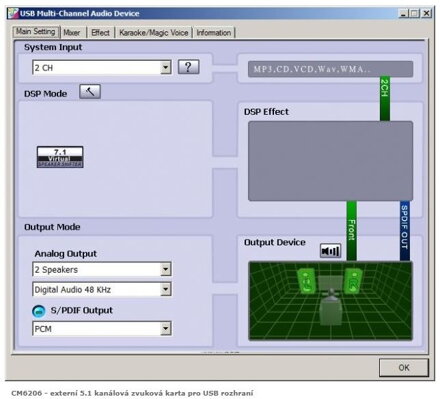The width and height of the screenshot is (440, 399).
Task: Select the right front speaker in room view
Action: [x=353, y=281]
